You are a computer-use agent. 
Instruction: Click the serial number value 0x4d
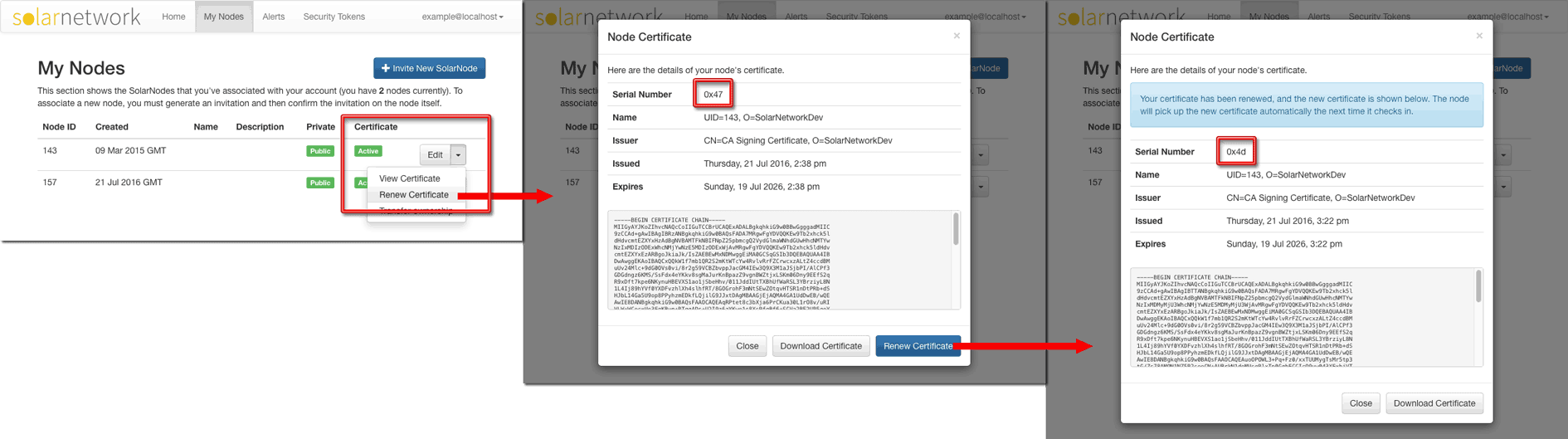pyautogui.click(x=1235, y=152)
